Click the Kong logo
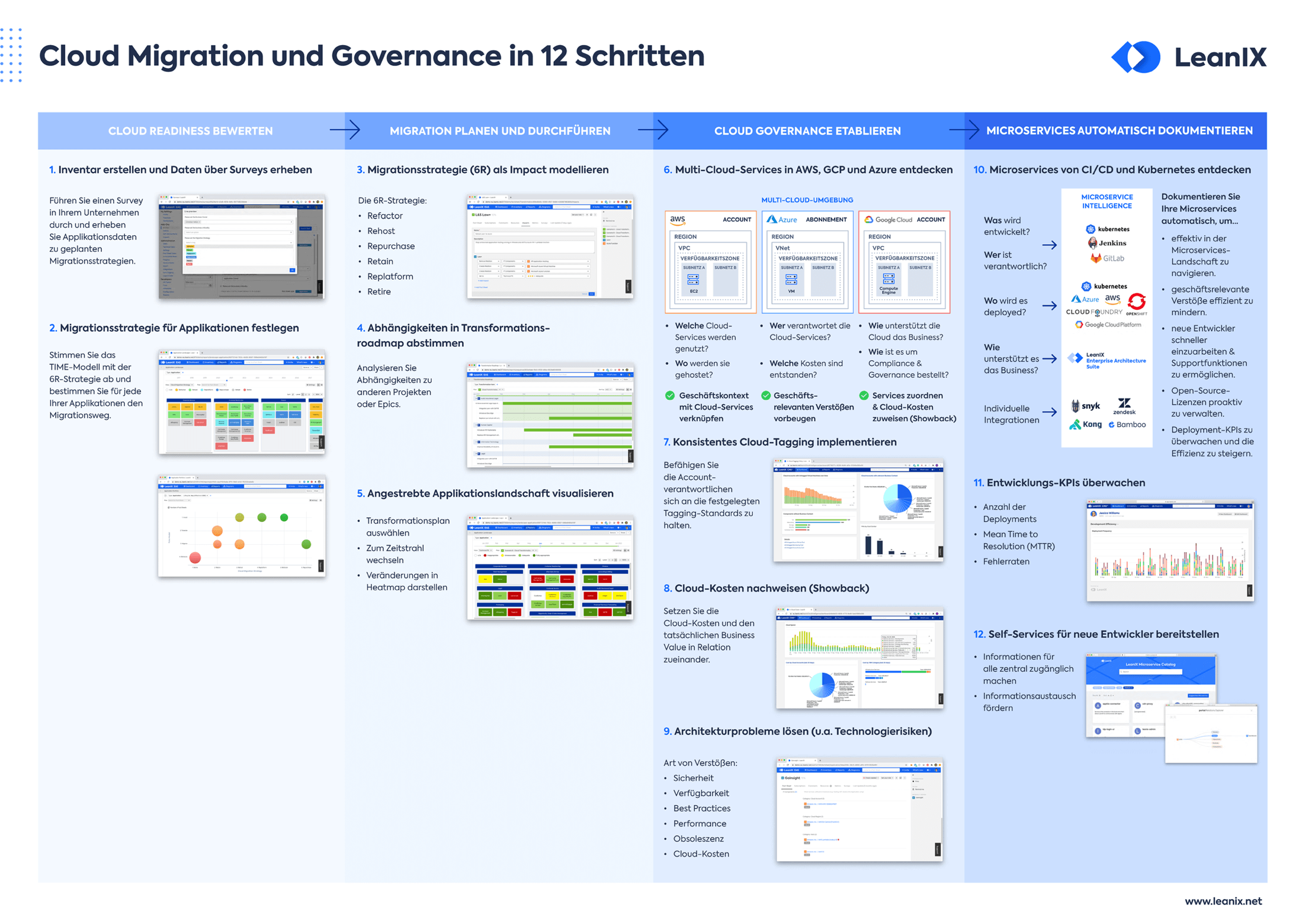Viewport: 1302px width, 924px height. pos(1085,425)
